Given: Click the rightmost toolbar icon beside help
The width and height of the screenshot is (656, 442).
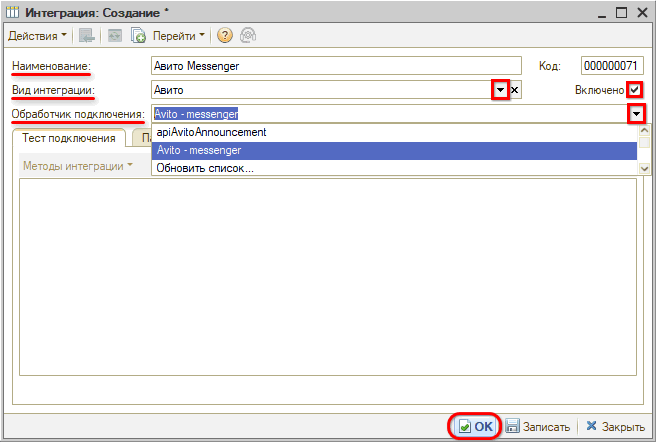Looking at the screenshot, I should click(246, 35).
